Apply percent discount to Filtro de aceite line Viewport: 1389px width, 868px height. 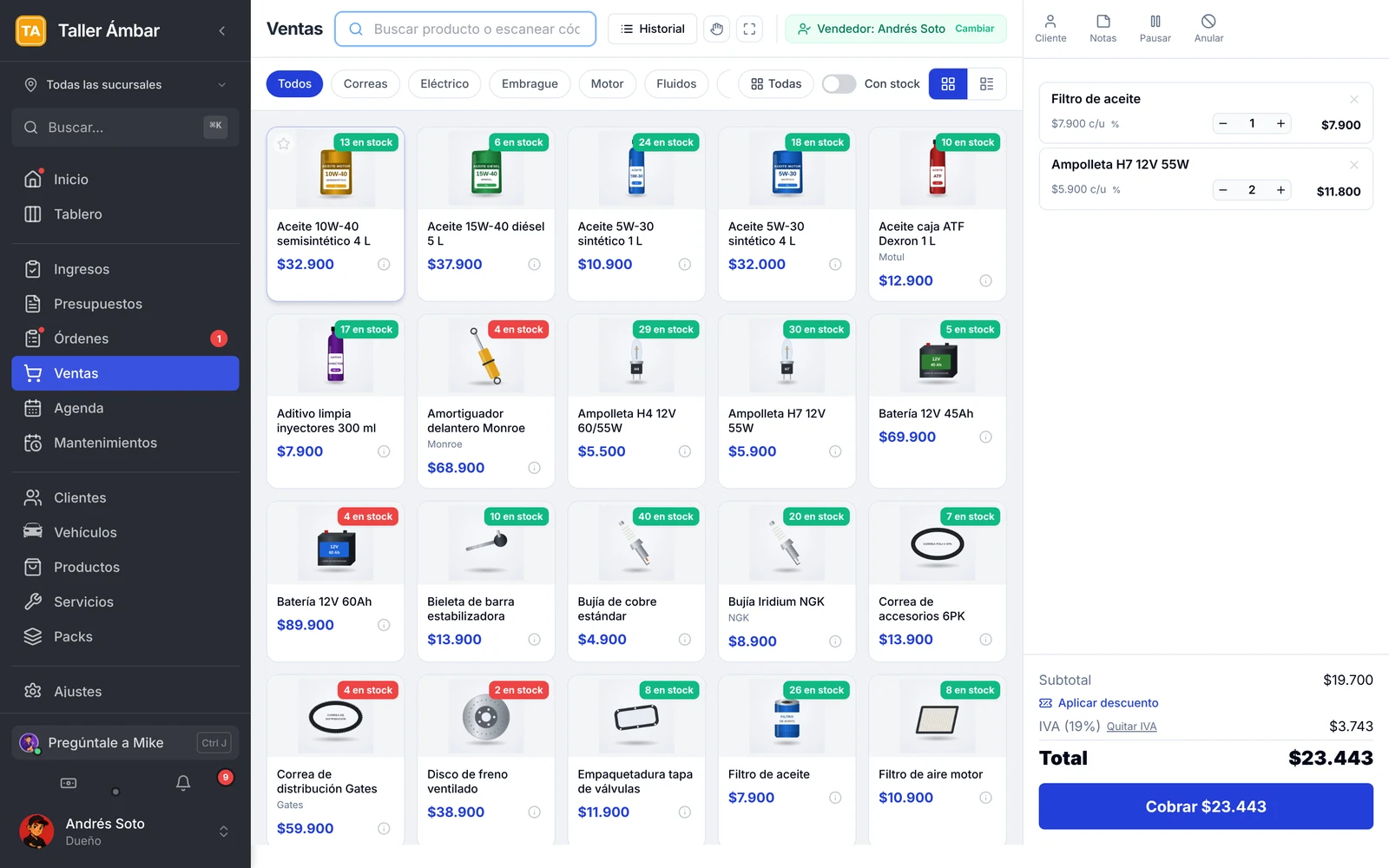coord(1116,124)
